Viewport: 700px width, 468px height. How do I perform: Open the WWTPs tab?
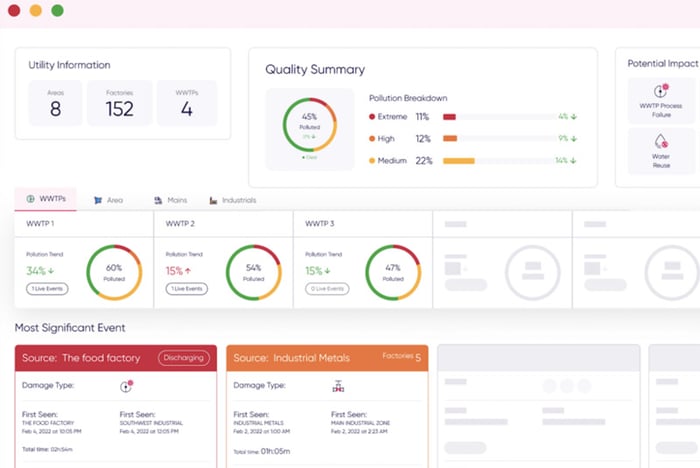pos(46,199)
